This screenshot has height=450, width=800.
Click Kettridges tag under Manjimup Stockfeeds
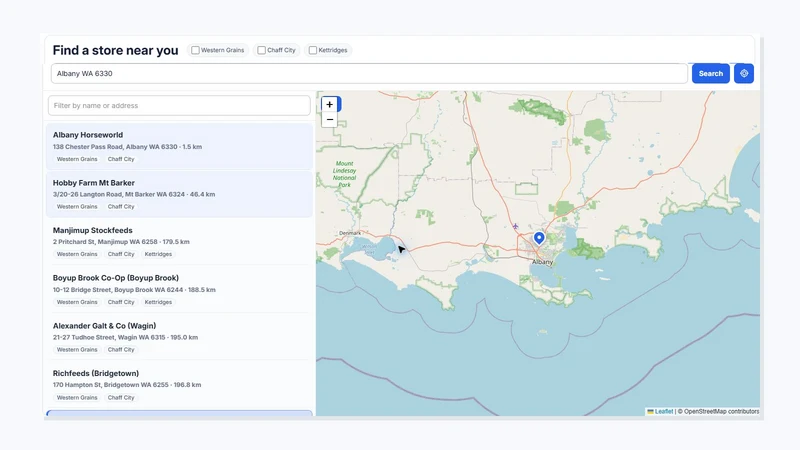(x=158, y=254)
